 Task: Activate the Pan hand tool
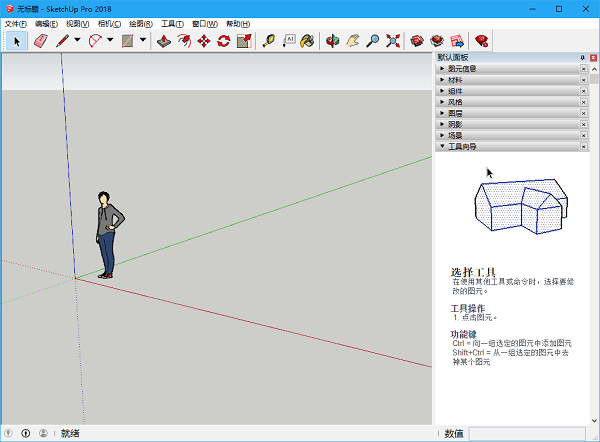353,41
